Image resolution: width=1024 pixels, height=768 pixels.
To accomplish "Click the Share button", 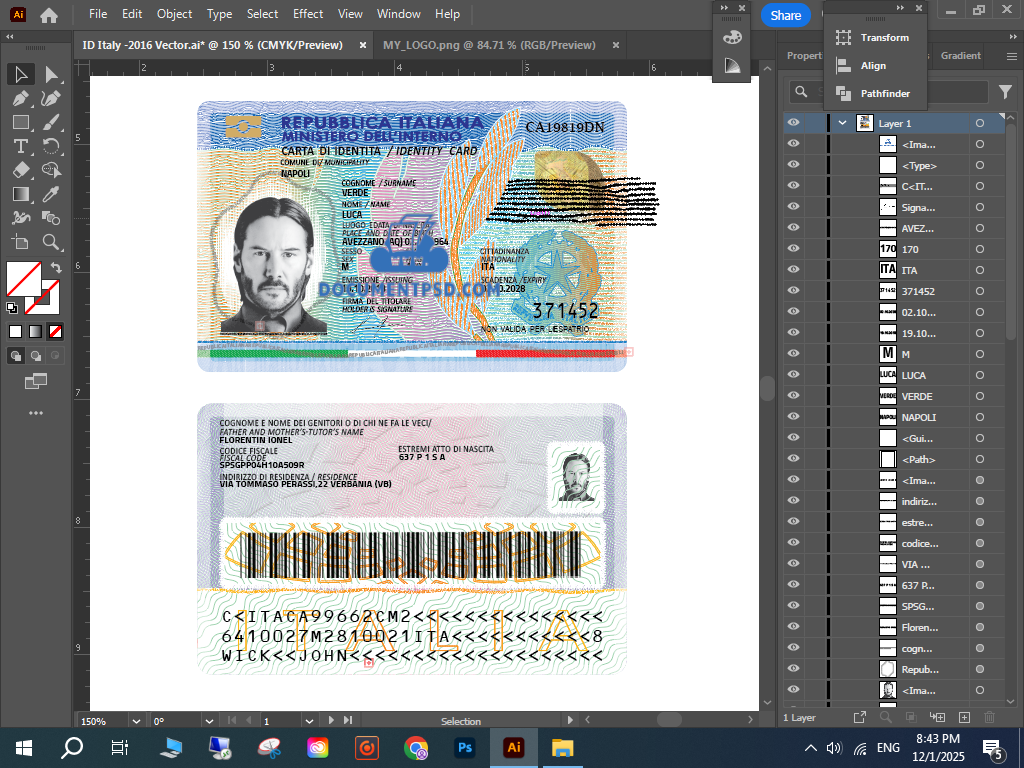I will pos(785,15).
